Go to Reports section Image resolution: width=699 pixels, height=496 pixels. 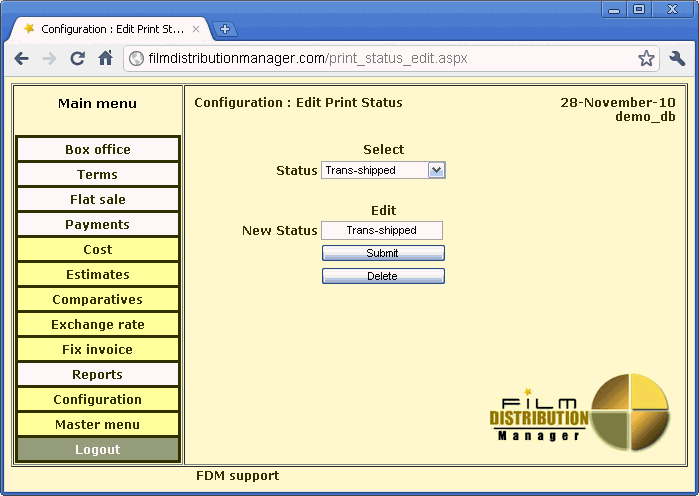[98, 375]
